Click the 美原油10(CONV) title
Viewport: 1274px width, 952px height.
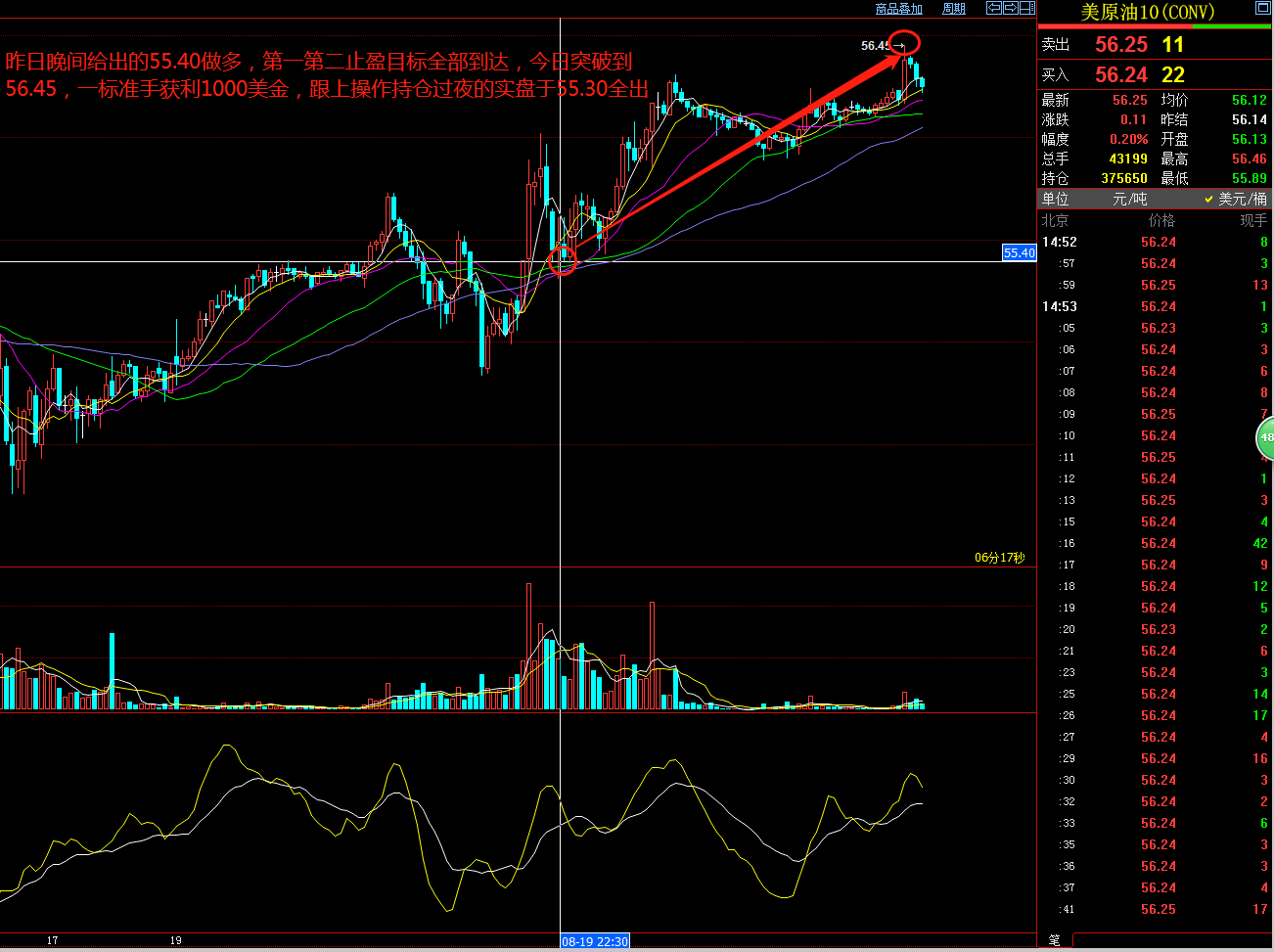point(1147,12)
